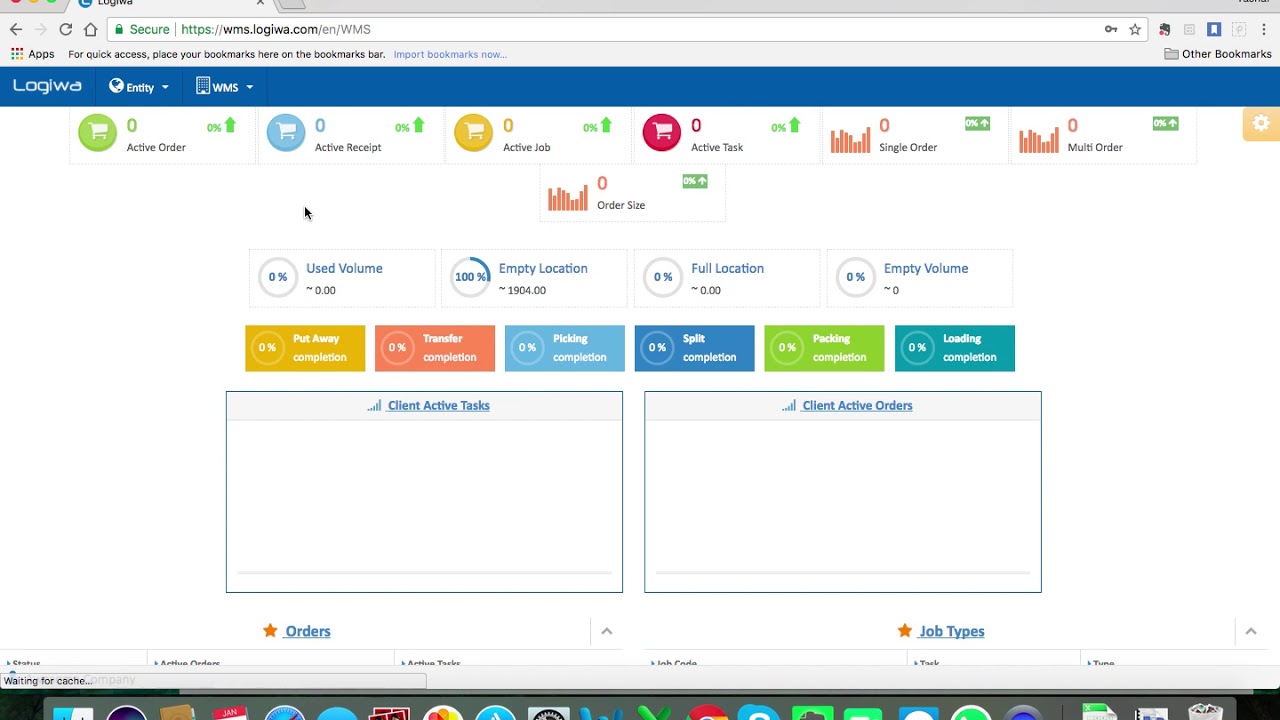This screenshot has width=1280, height=720.
Task: Click the blue Active Receipt cart icon
Action: (286, 132)
